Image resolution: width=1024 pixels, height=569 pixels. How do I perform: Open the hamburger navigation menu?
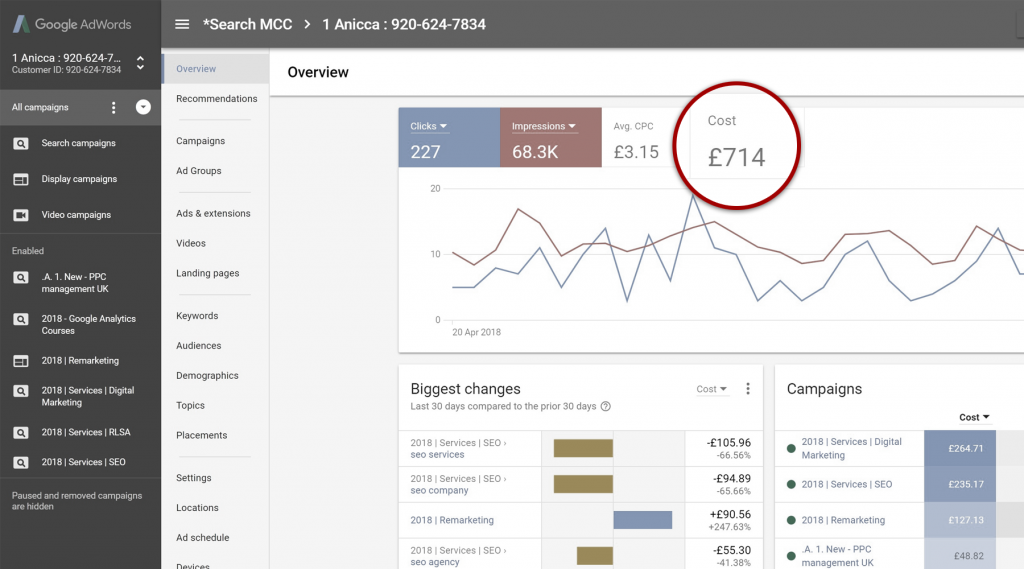click(182, 24)
